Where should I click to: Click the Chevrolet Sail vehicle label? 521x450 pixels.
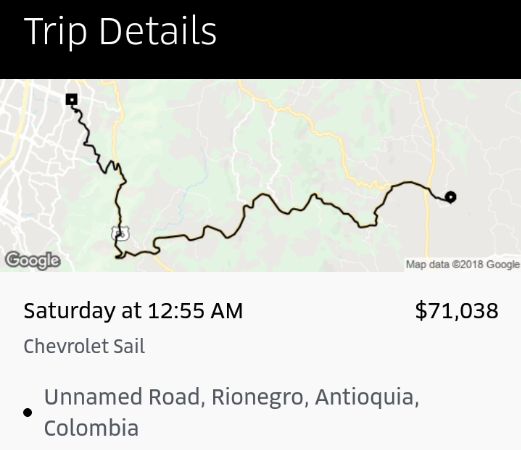click(x=84, y=346)
